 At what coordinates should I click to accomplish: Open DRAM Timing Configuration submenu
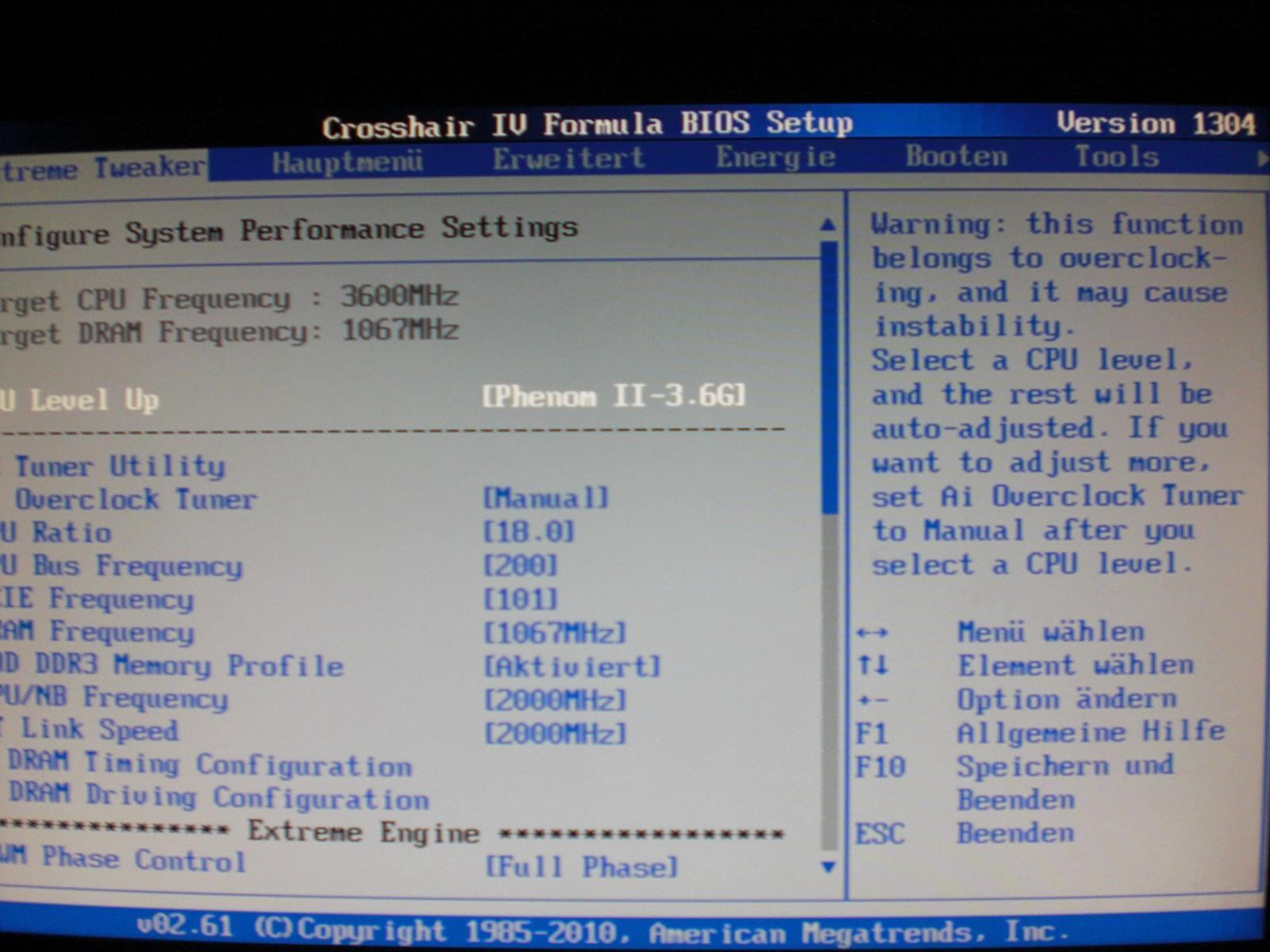point(210,764)
